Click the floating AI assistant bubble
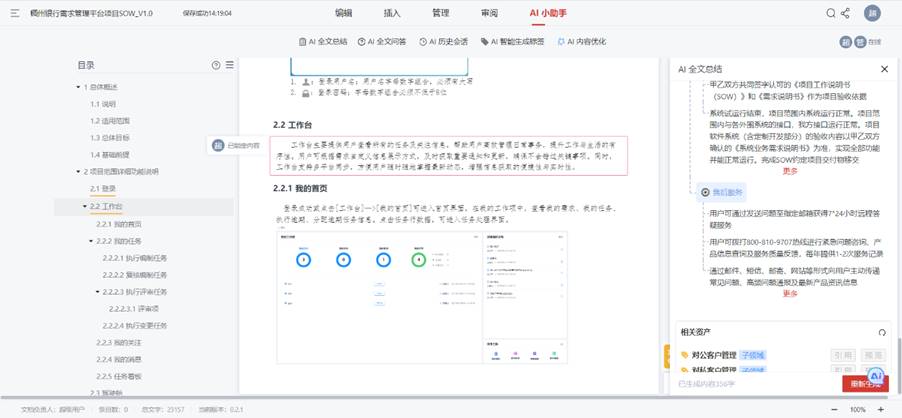 pyautogui.click(x=876, y=376)
